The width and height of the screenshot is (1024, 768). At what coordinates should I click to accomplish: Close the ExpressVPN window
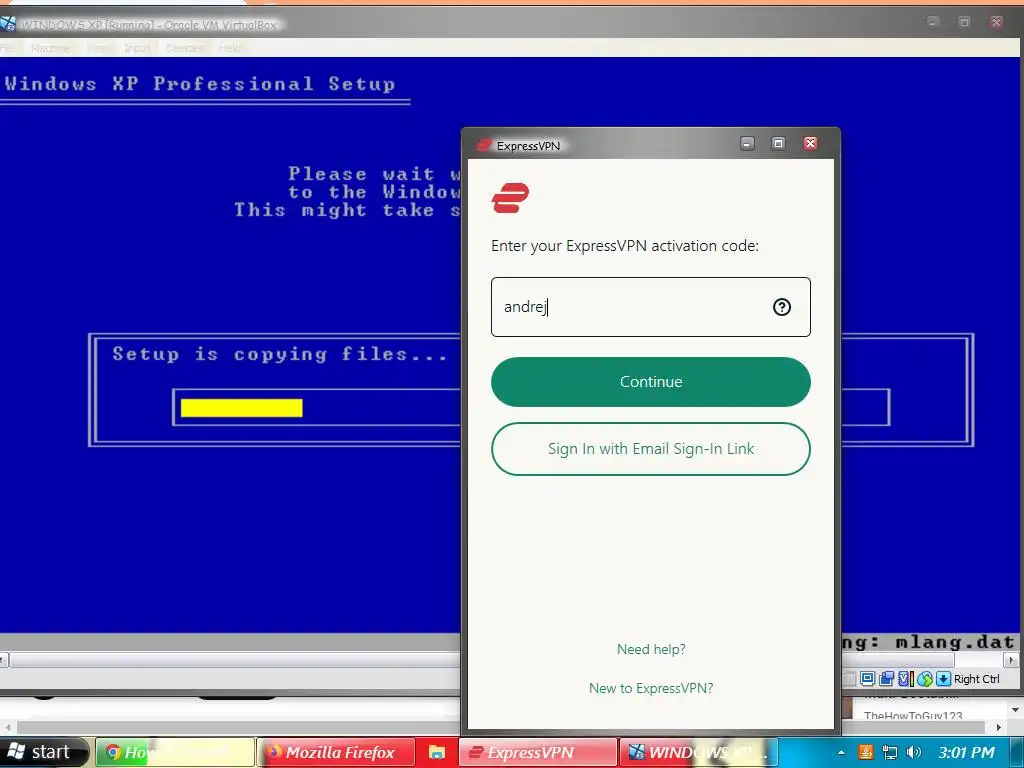[x=810, y=143]
